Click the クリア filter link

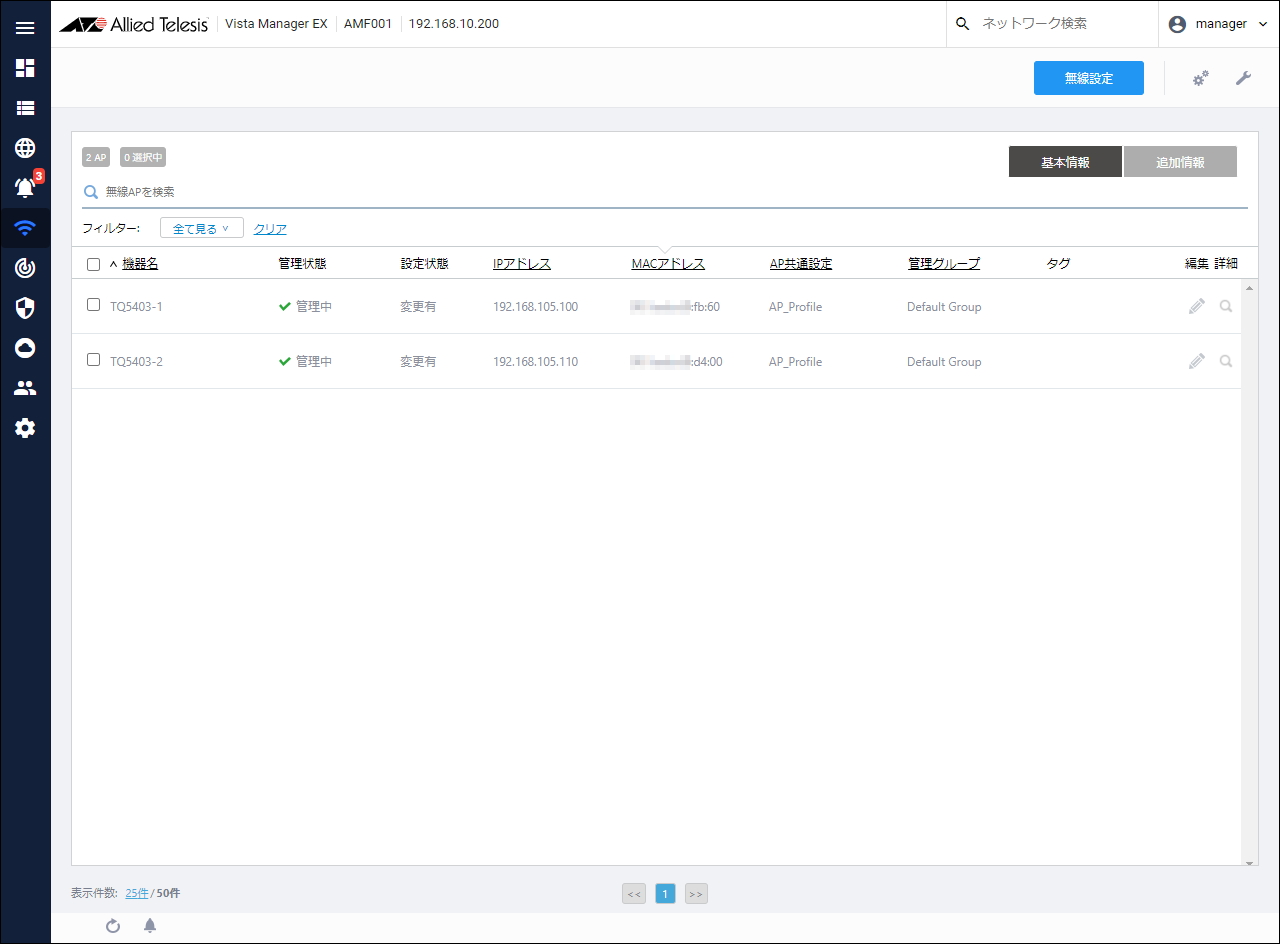pyautogui.click(x=270, y=229)
